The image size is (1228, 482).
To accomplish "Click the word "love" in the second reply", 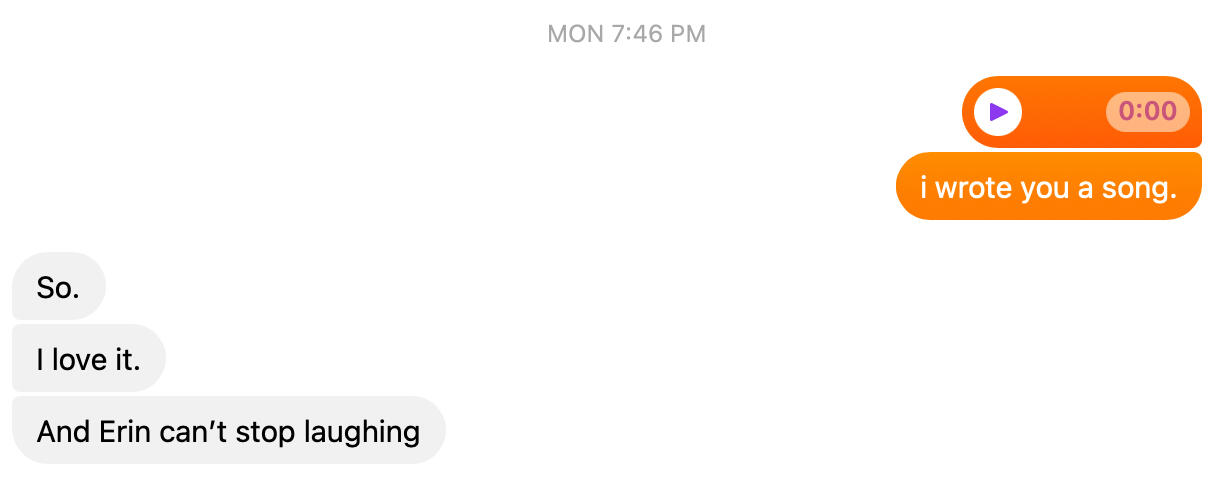I will point(78,359).
